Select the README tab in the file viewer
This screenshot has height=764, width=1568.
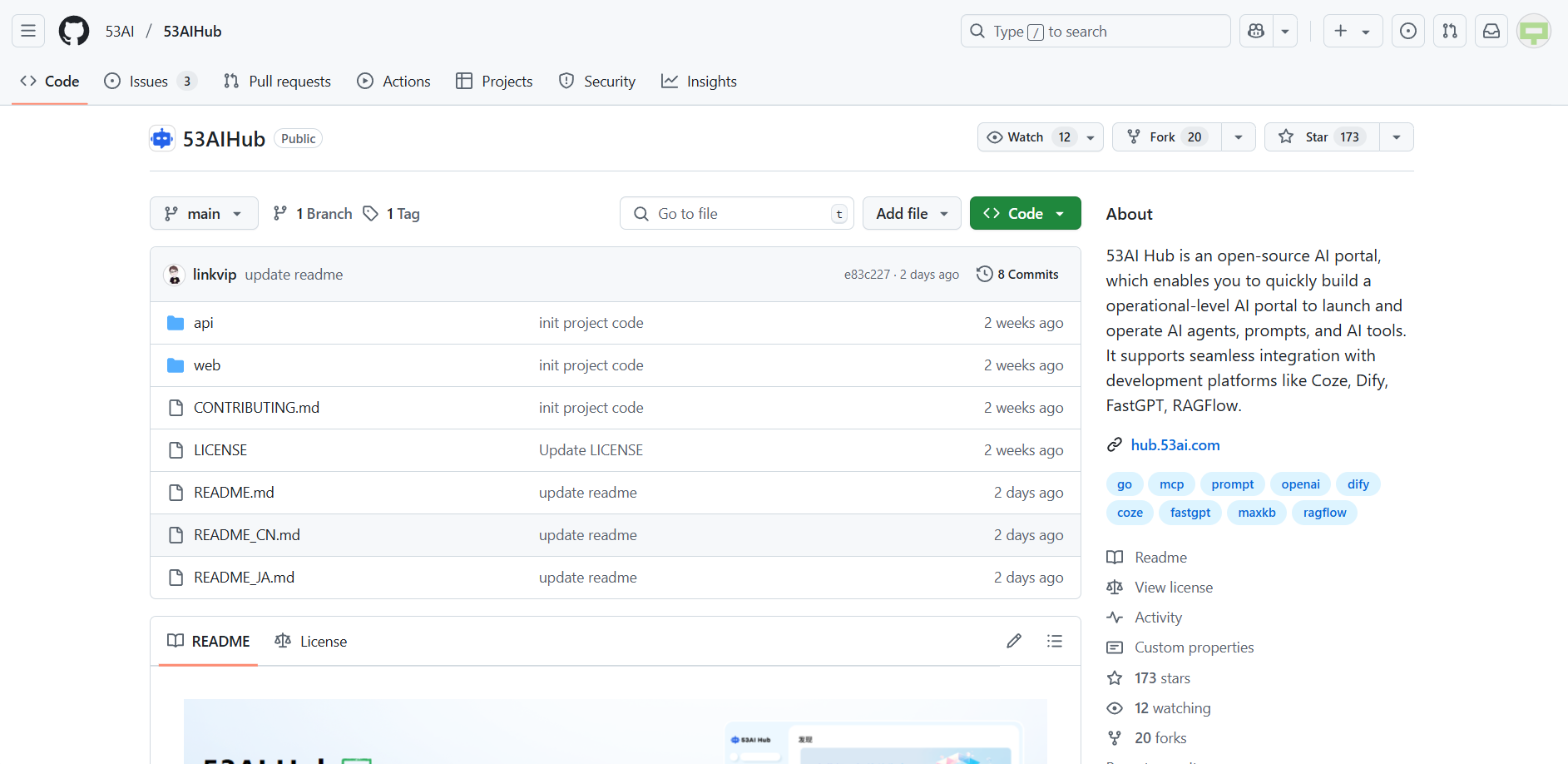coord(208,642)
